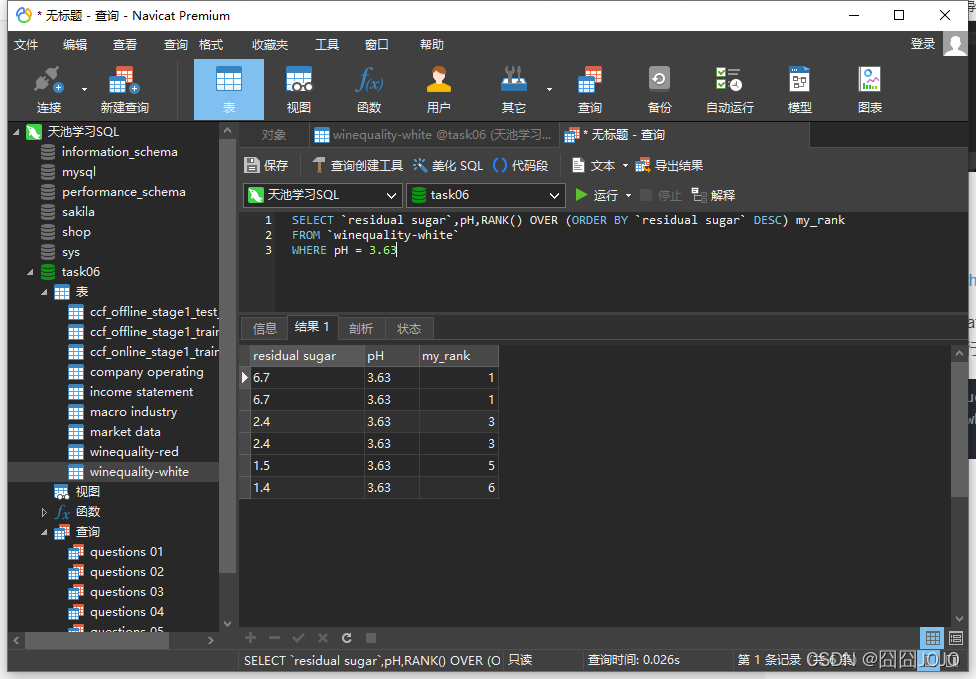Click the 登录 login link
This screenshot has width=976, height=679.
(923, 44)
